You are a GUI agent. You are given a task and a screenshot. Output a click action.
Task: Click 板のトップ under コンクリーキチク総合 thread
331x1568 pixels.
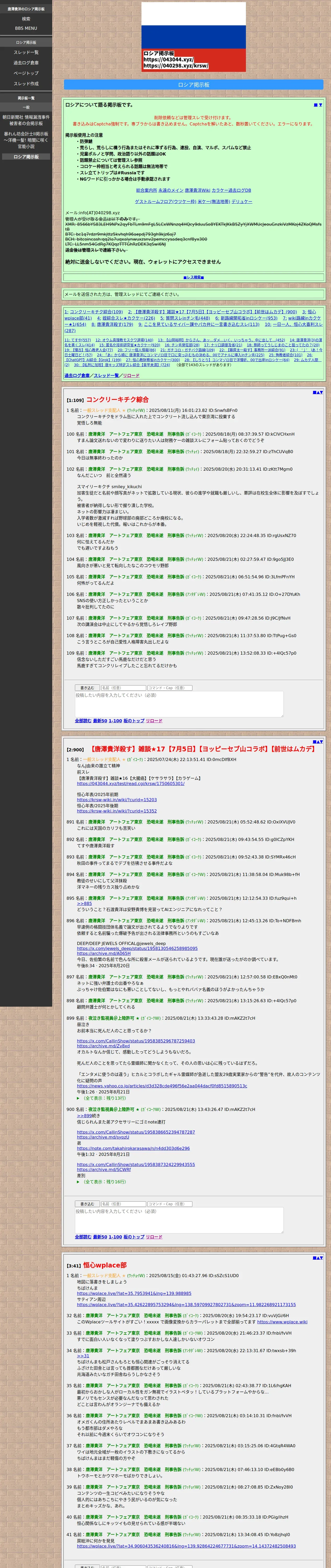(134, 721)
